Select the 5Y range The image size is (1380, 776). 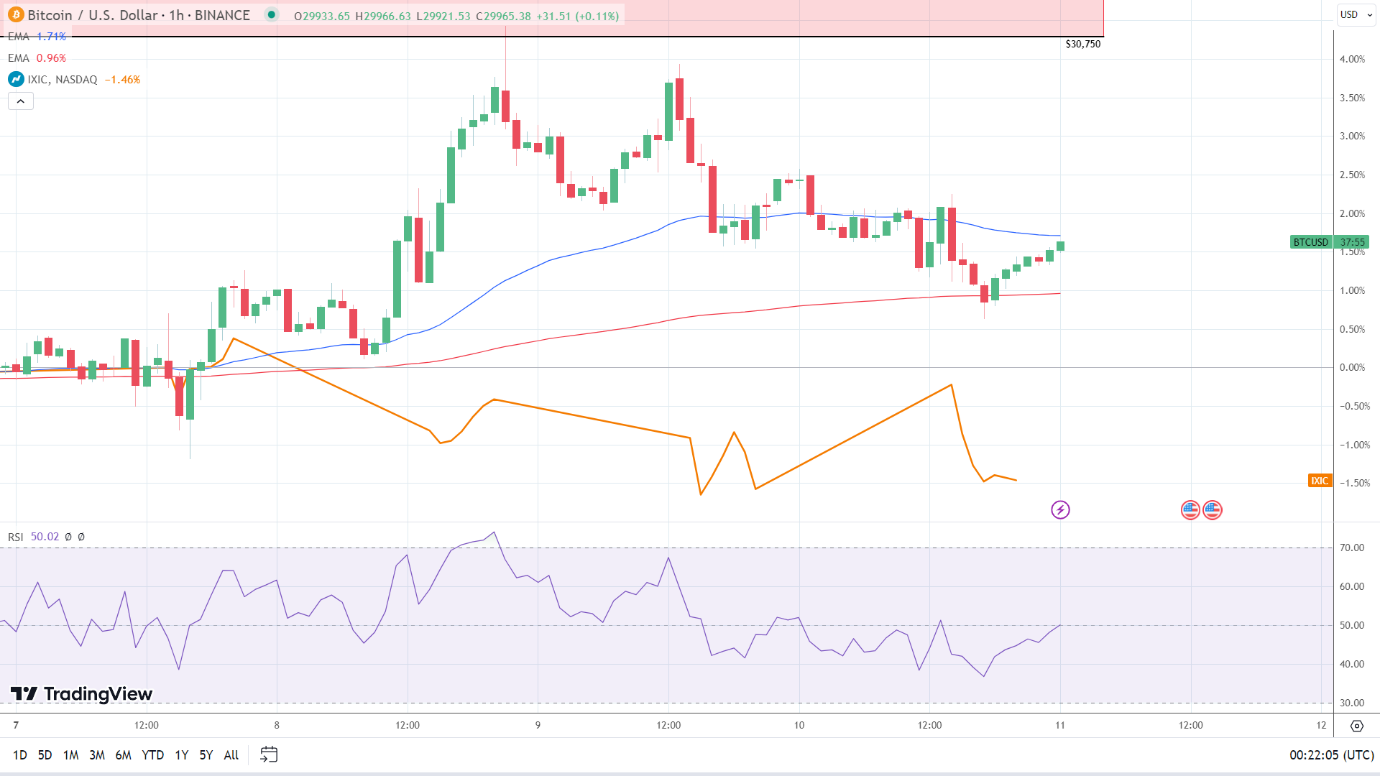click(206, 755)
